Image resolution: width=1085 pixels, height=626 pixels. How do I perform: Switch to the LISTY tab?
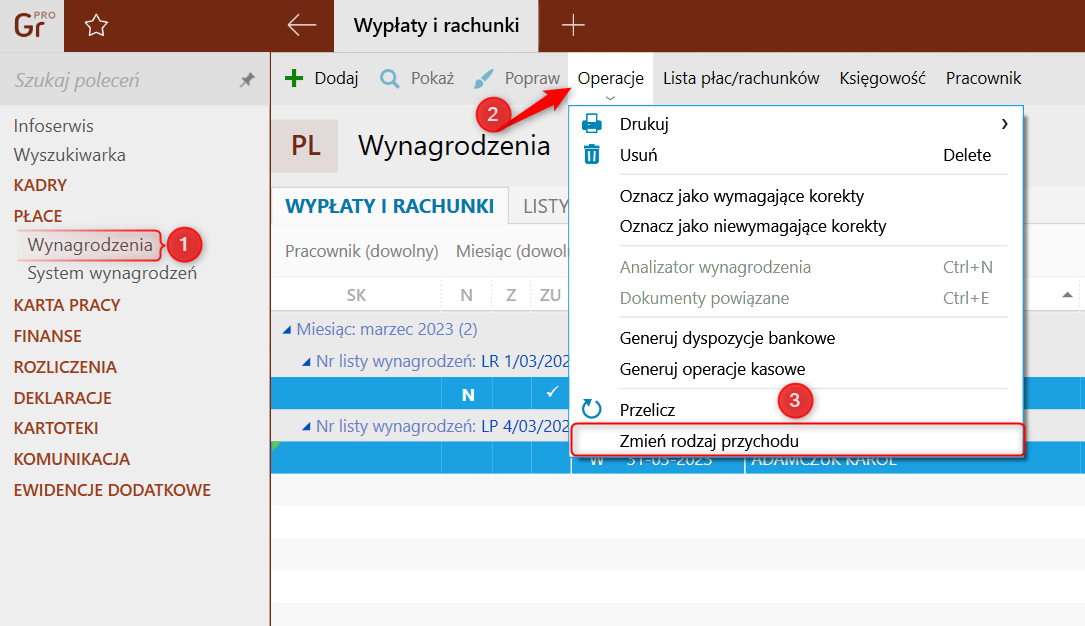tap(545, 206)
